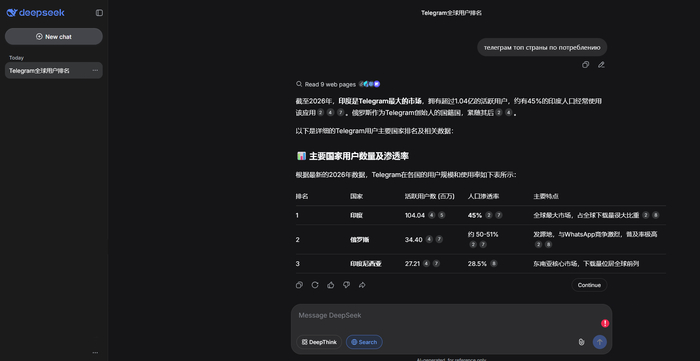
Task: Click the 27.21 table cell
Action: pyautogui.click(x=412, y=264)
